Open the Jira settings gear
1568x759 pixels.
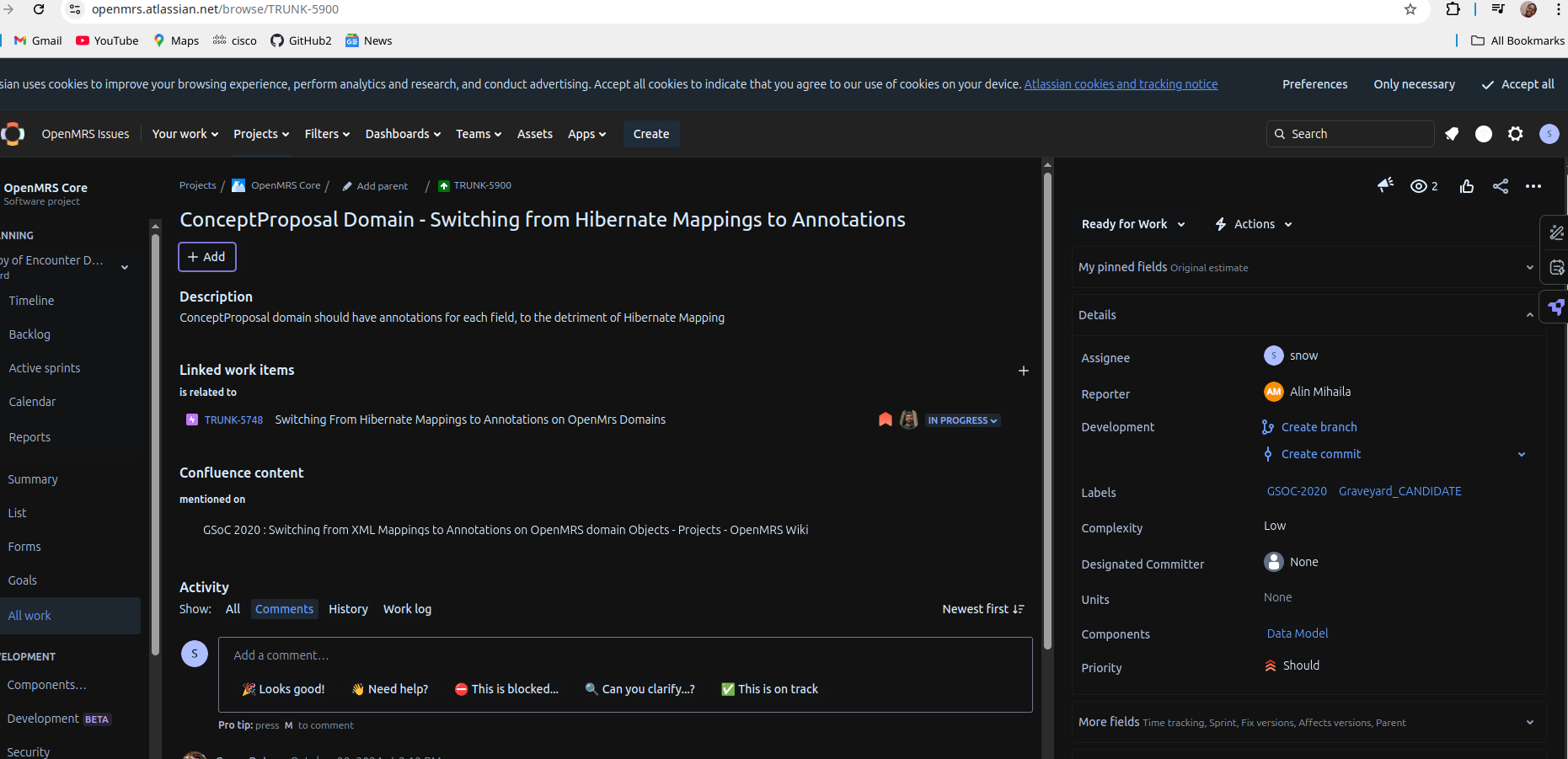[x=1516, y=134]
